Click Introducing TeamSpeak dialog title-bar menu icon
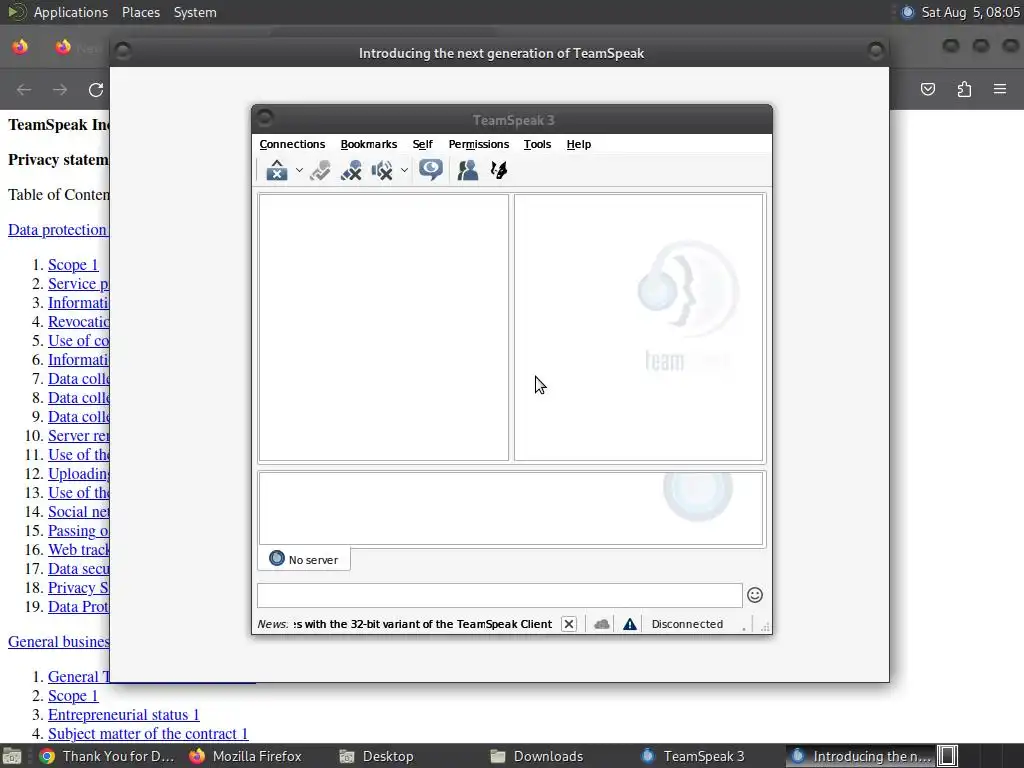Screen dimensions: 1024x768 (123, 51)
